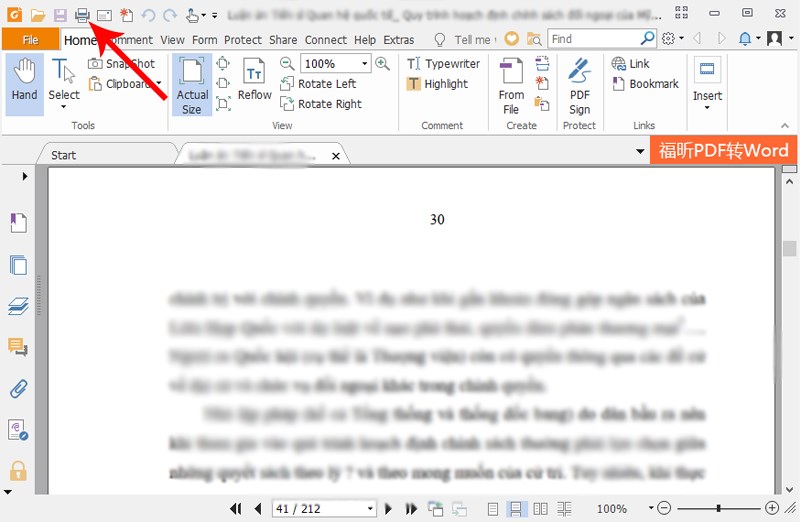Enable continuous page display mode
800x522 pixels.
pyautogui.click(x=517, y=509)
